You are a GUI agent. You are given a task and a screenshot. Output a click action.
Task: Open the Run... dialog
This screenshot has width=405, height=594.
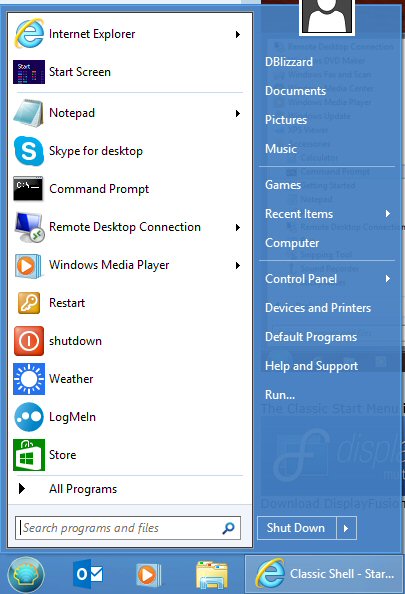280,395
